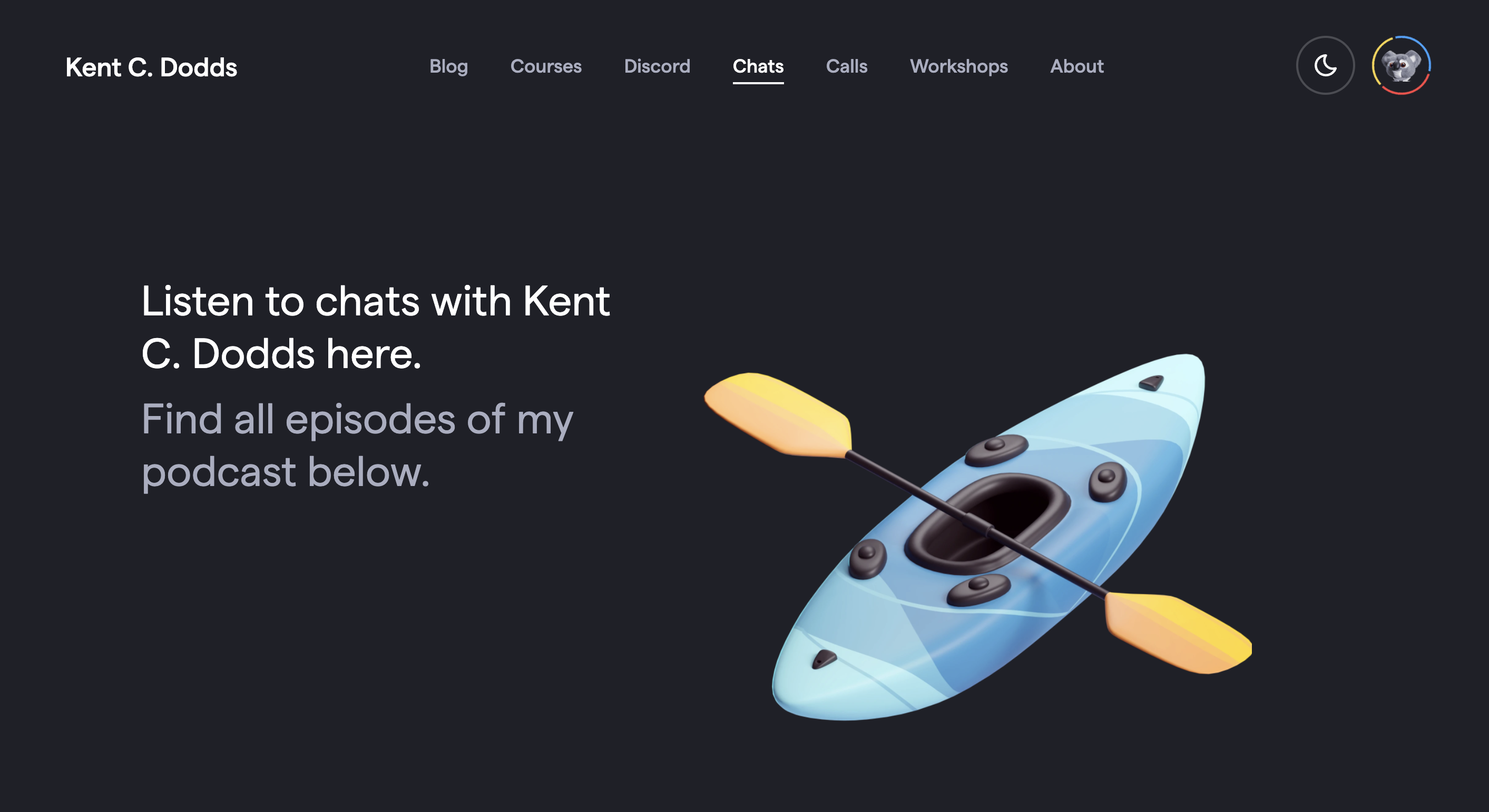Open the koala avatar profile
The width and height of the screenshot is (1489, 812).
[x=1401, y=65]
